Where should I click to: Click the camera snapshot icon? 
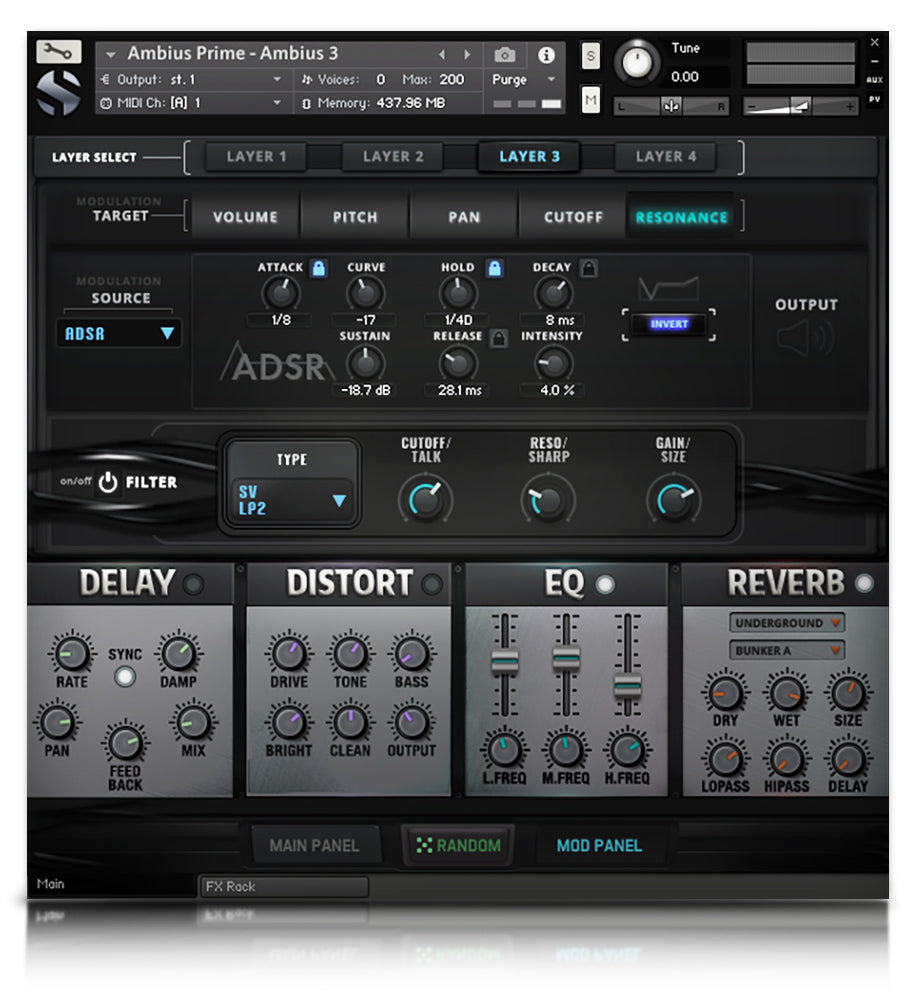[x=506, y=55]
